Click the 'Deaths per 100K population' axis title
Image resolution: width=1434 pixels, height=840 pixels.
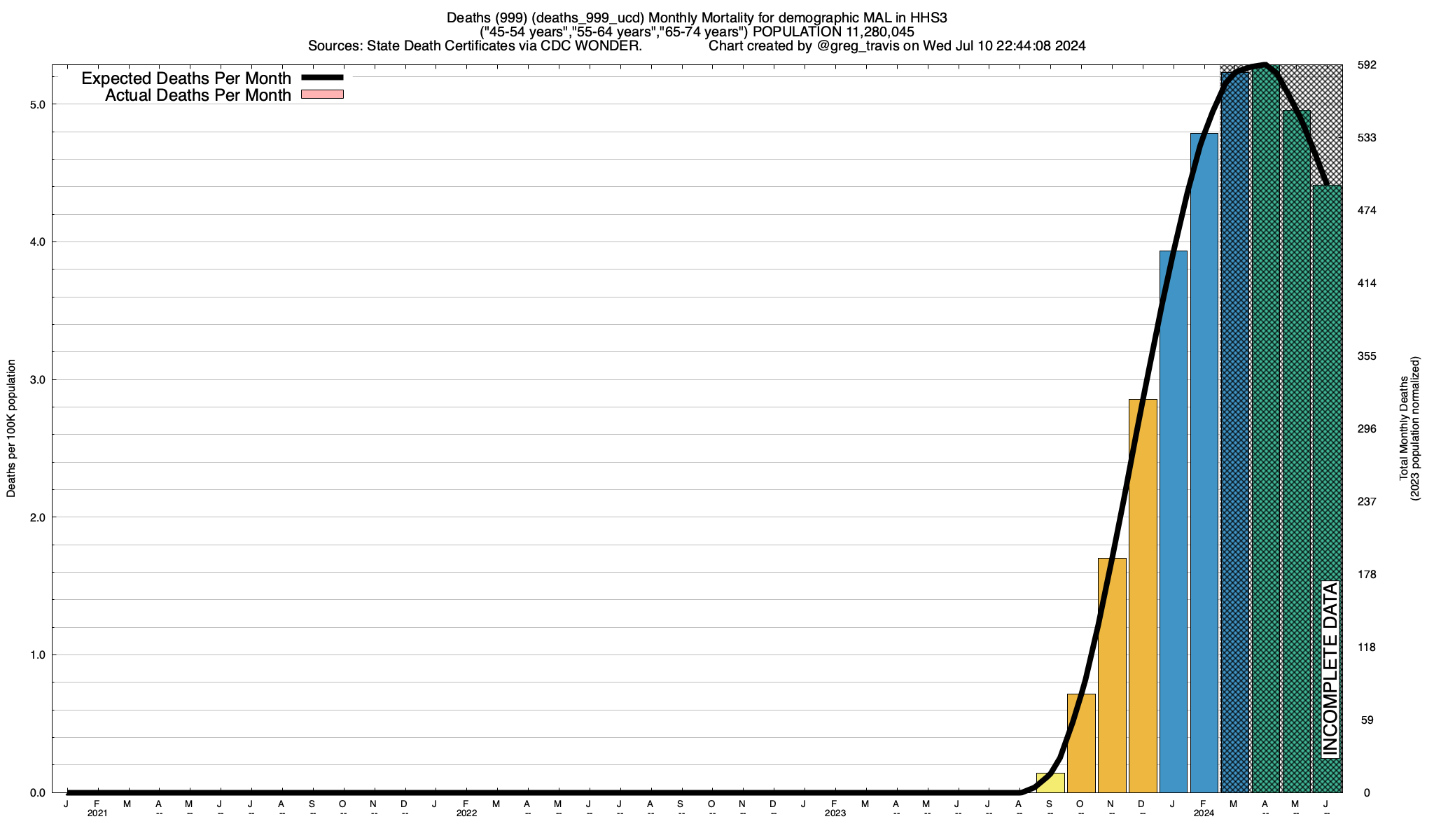coord(11,428)
